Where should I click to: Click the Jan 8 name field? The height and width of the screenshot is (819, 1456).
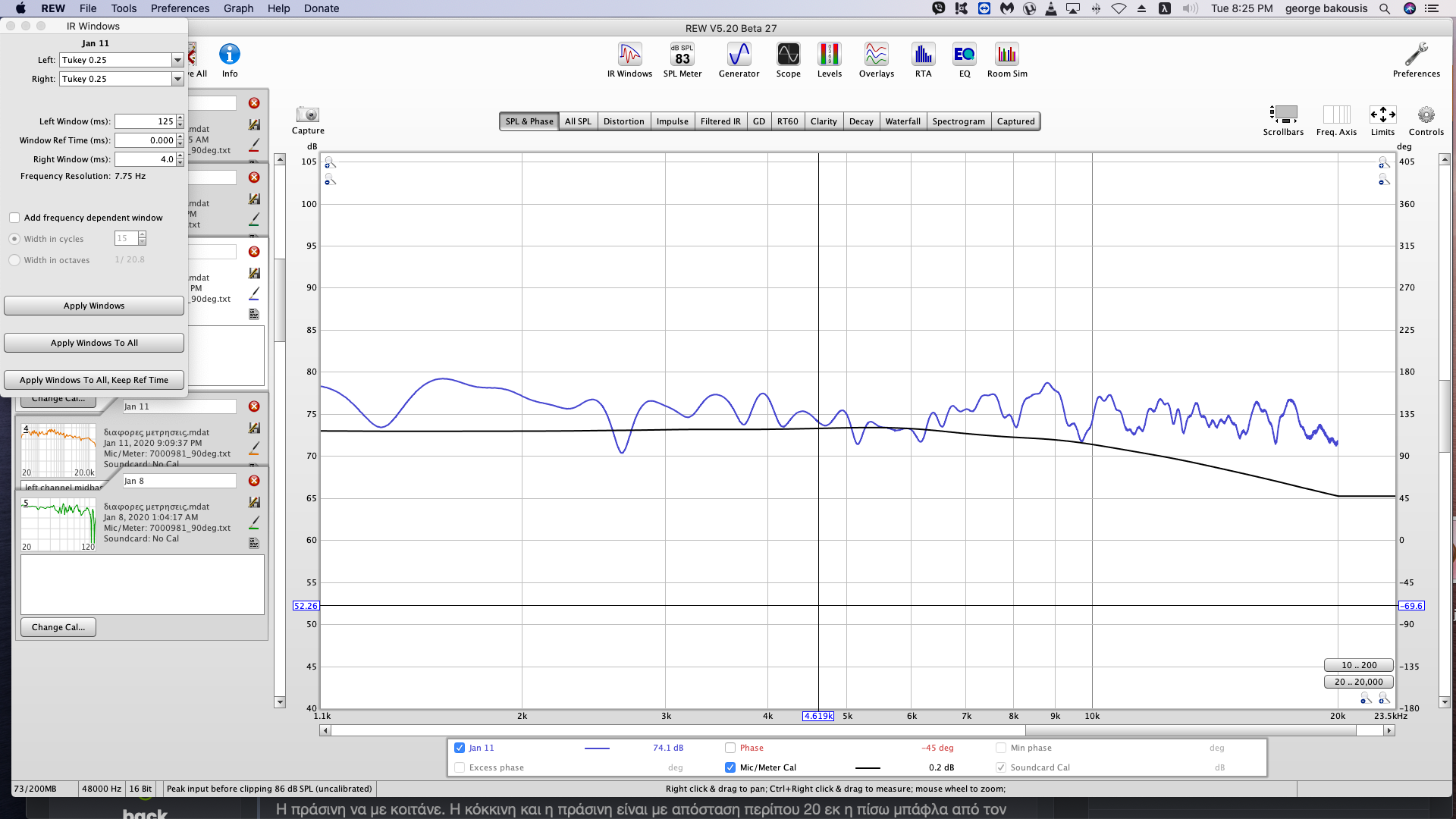coord(180,481)
